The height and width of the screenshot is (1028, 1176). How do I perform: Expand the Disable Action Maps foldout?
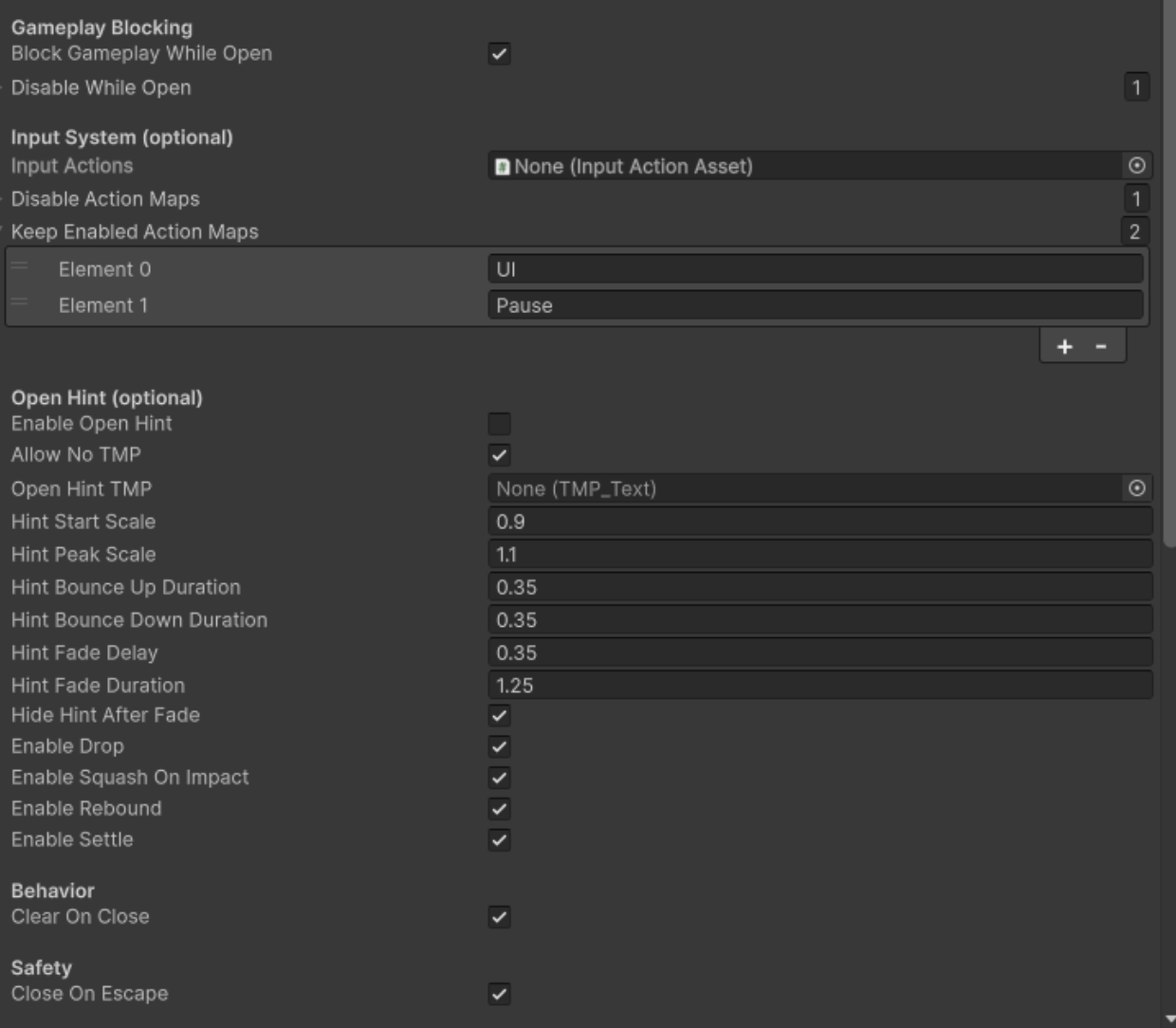tap(6, 199)
